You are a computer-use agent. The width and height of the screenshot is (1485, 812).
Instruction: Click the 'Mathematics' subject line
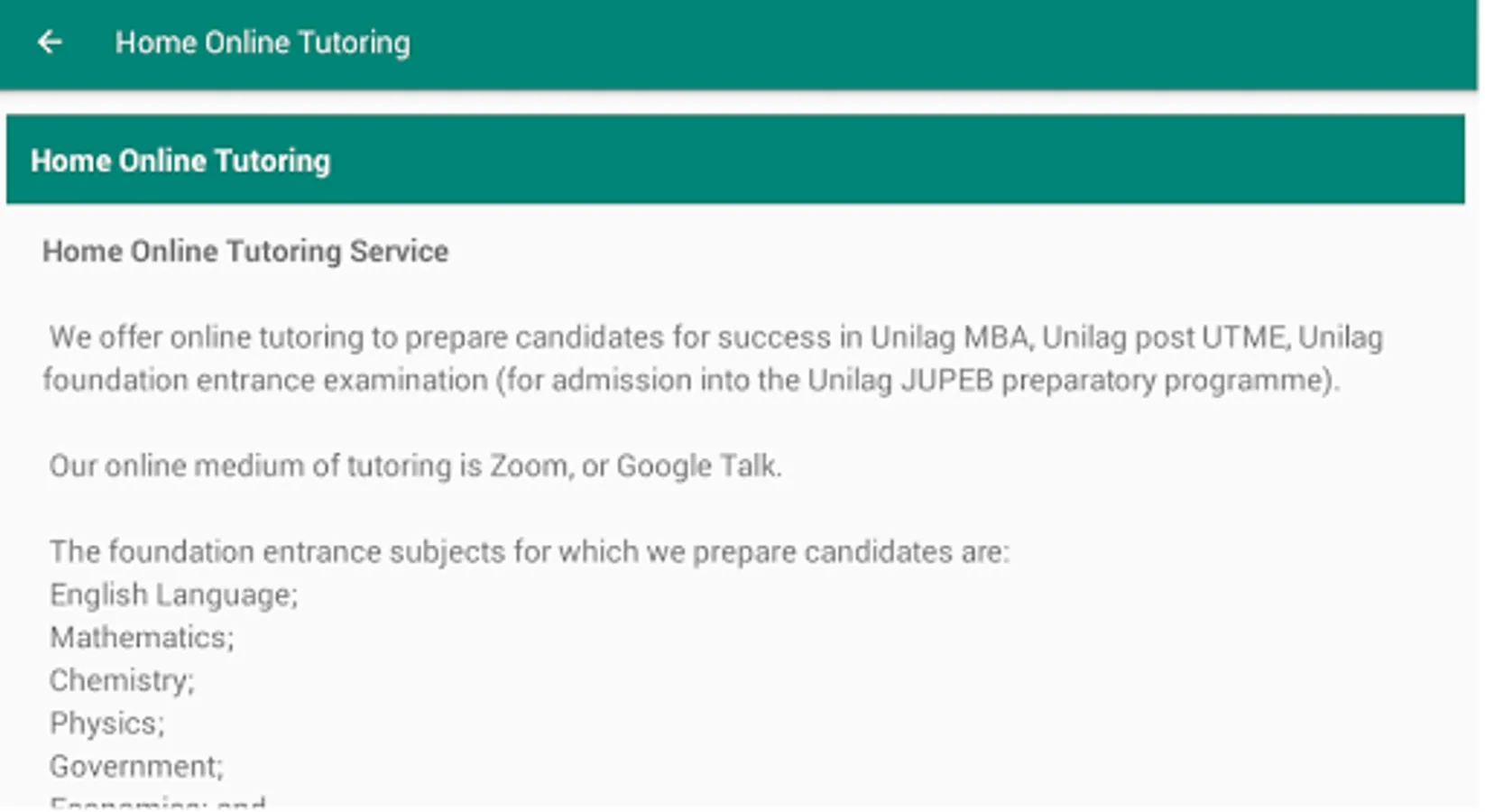[141, 637]
